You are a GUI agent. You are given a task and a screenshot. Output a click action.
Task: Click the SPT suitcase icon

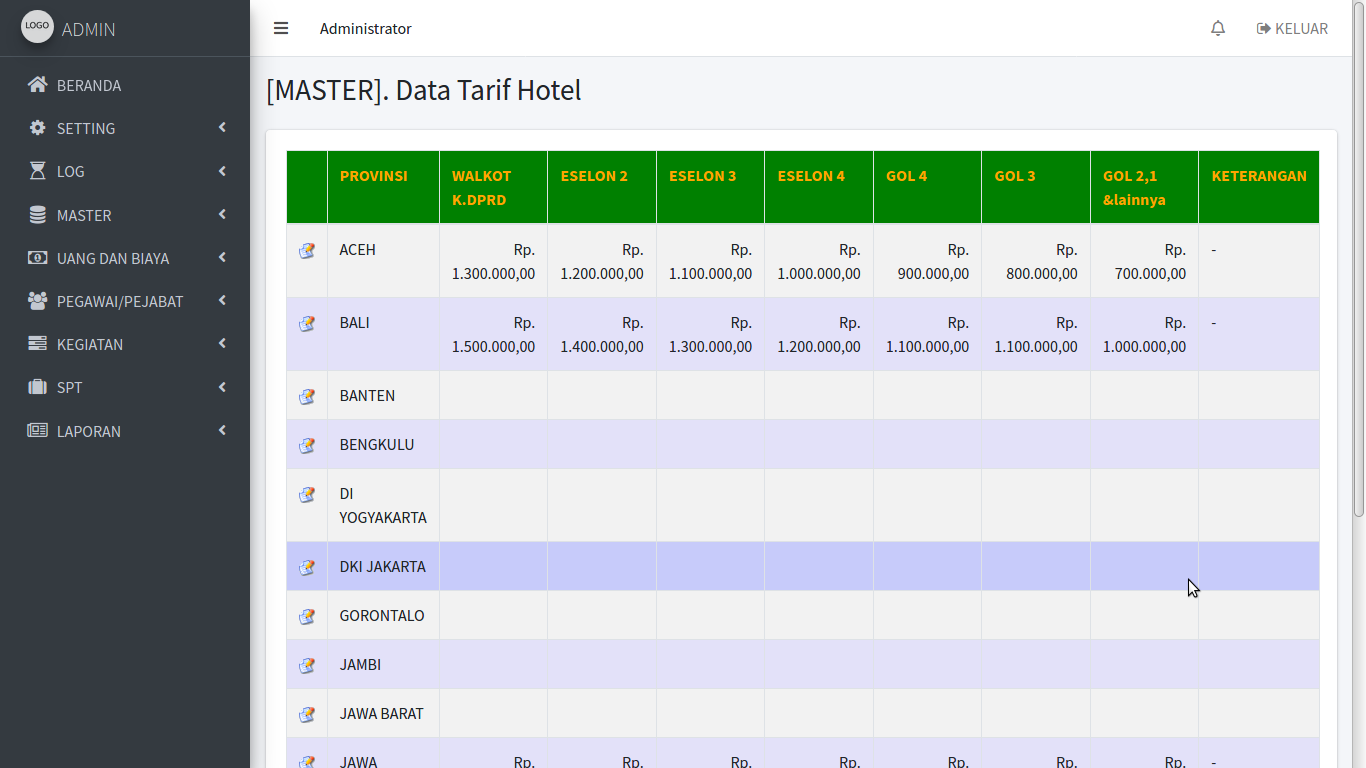38,387
